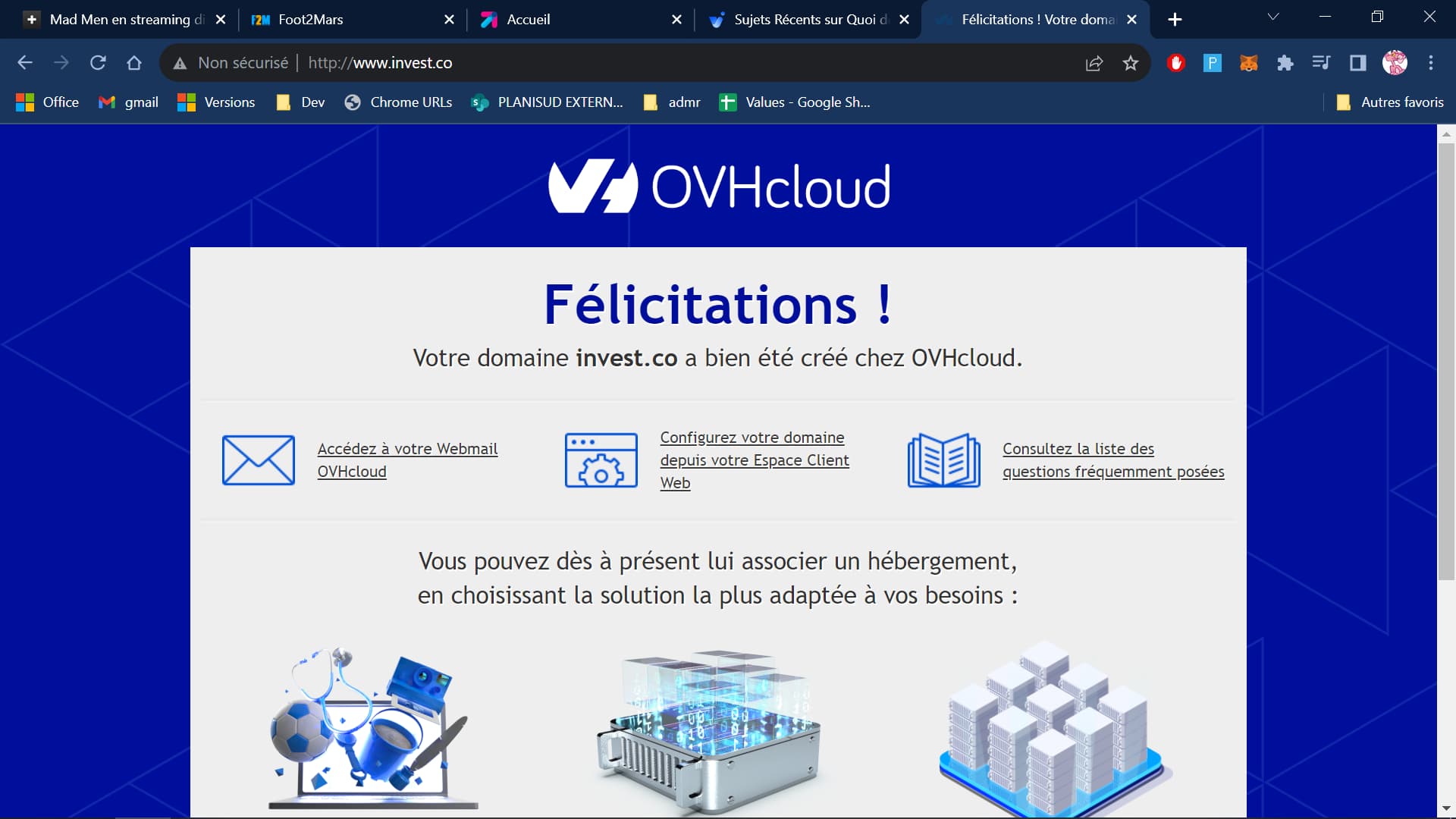Open Values Google Sheets bookmark
The height and width of the screenshot is (819, 1456).
point(795,102)
